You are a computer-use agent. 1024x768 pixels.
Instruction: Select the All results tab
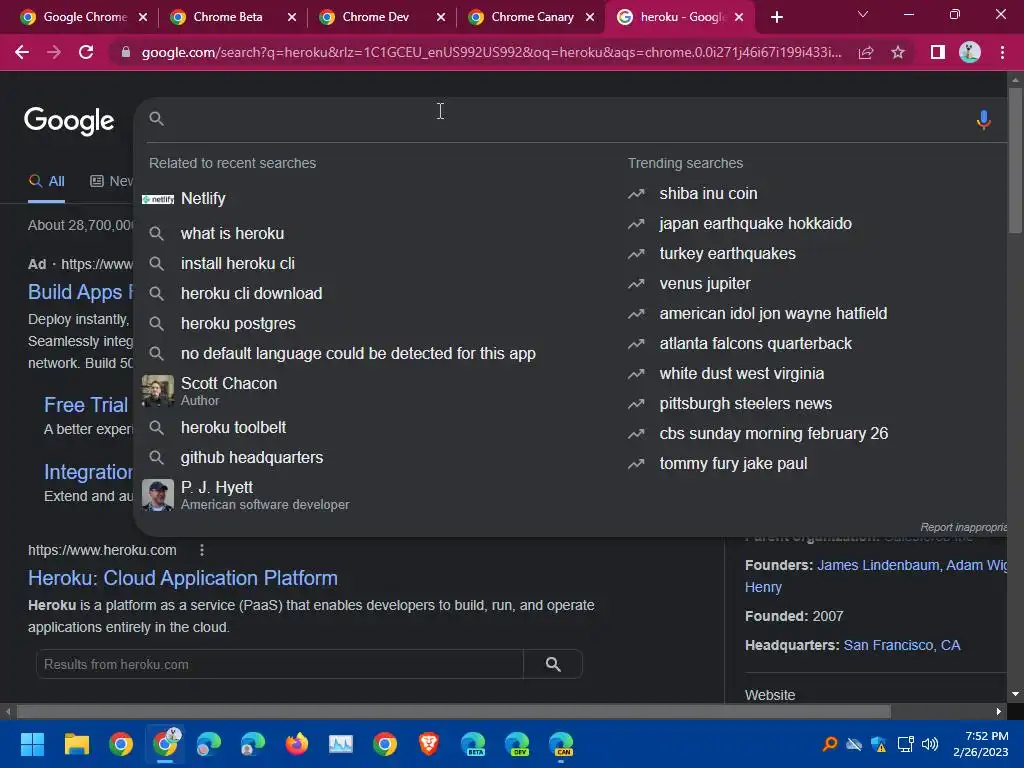(x=46, y=181)
